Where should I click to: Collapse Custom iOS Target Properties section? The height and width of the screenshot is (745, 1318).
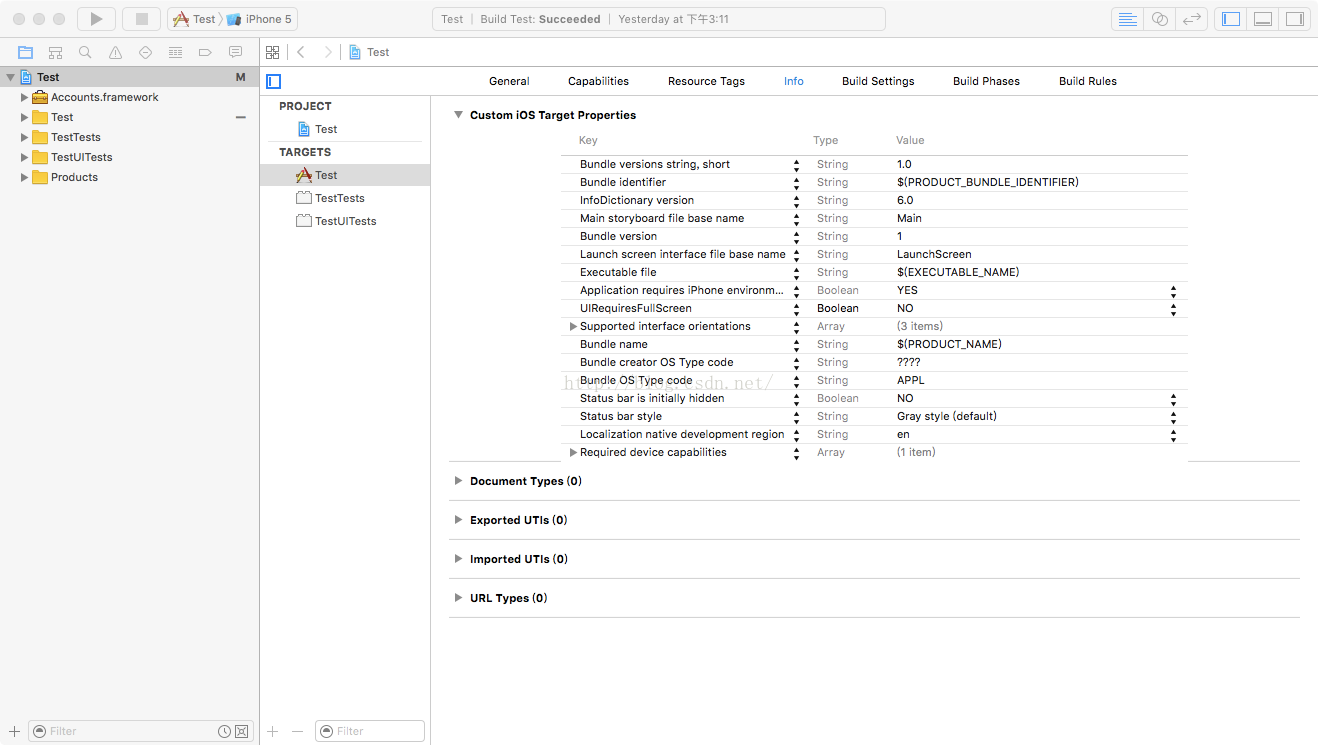click(458, 115)
